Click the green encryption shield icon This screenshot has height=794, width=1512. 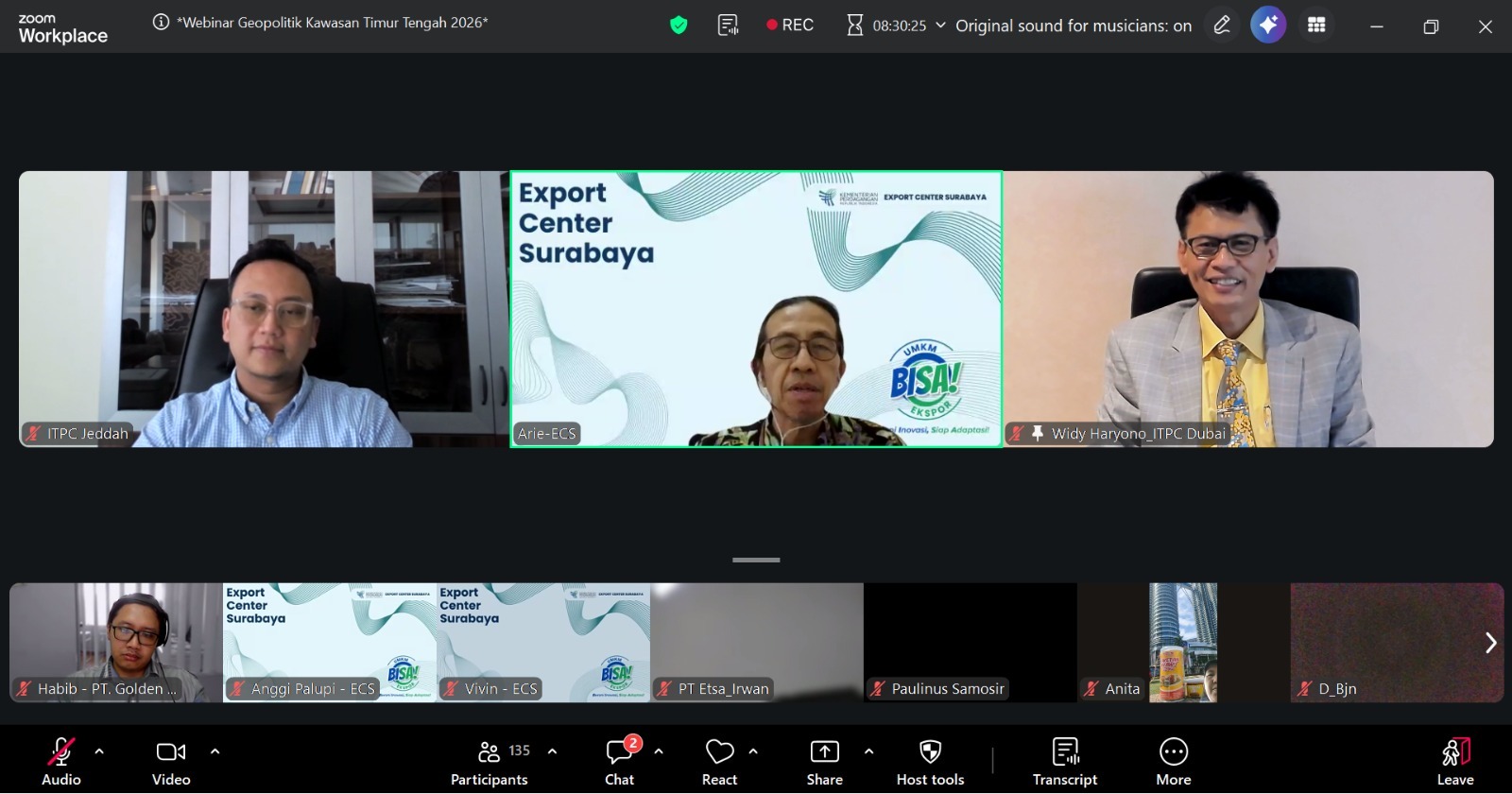click(679, 26)
